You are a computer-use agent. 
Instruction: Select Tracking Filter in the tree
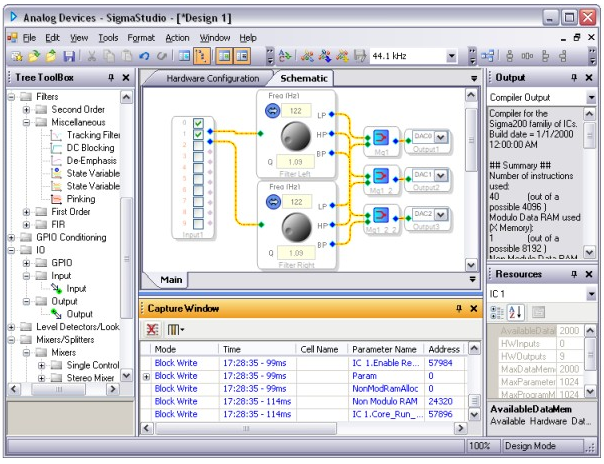click(94, 135)
